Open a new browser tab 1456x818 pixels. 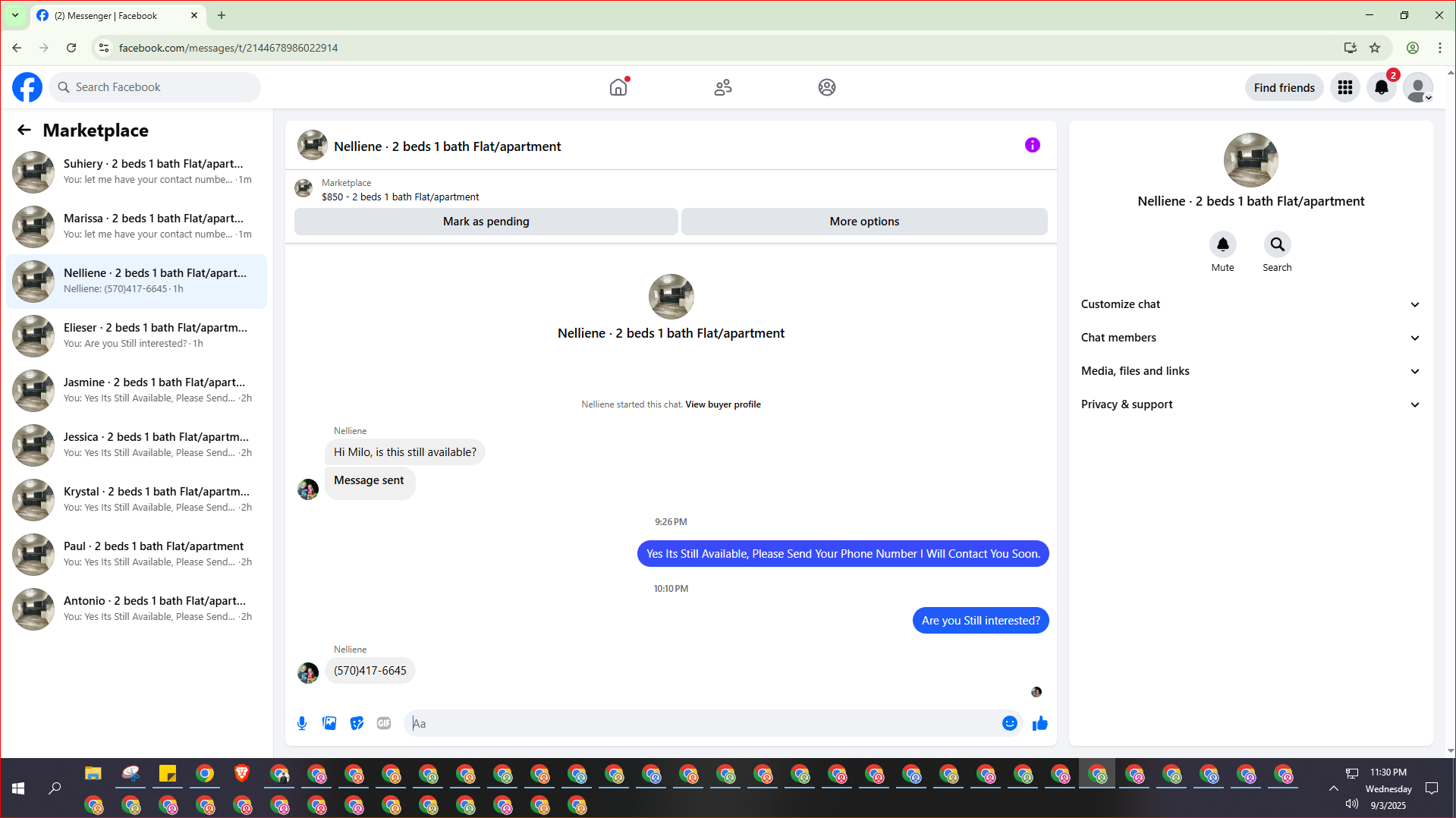coord(222,15)
